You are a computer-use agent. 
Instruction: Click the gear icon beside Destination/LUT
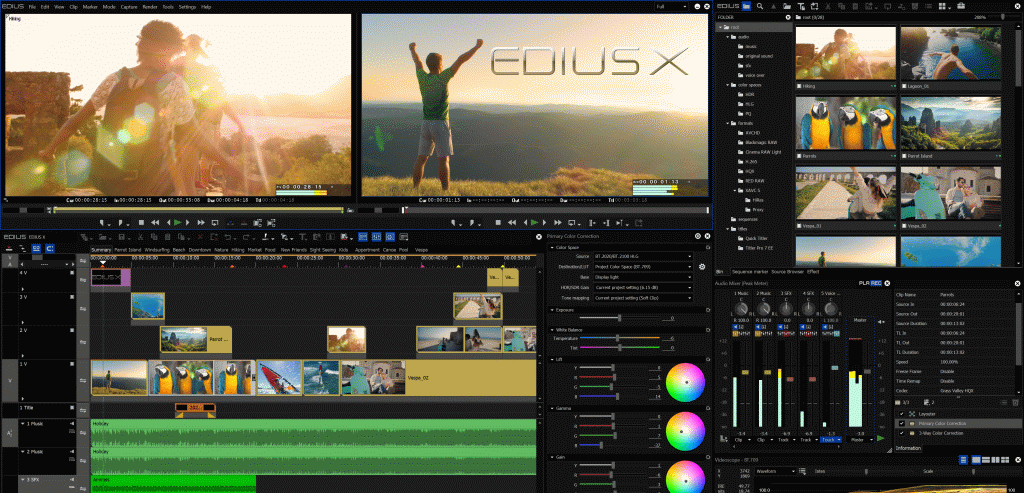[x=702, y=267]
